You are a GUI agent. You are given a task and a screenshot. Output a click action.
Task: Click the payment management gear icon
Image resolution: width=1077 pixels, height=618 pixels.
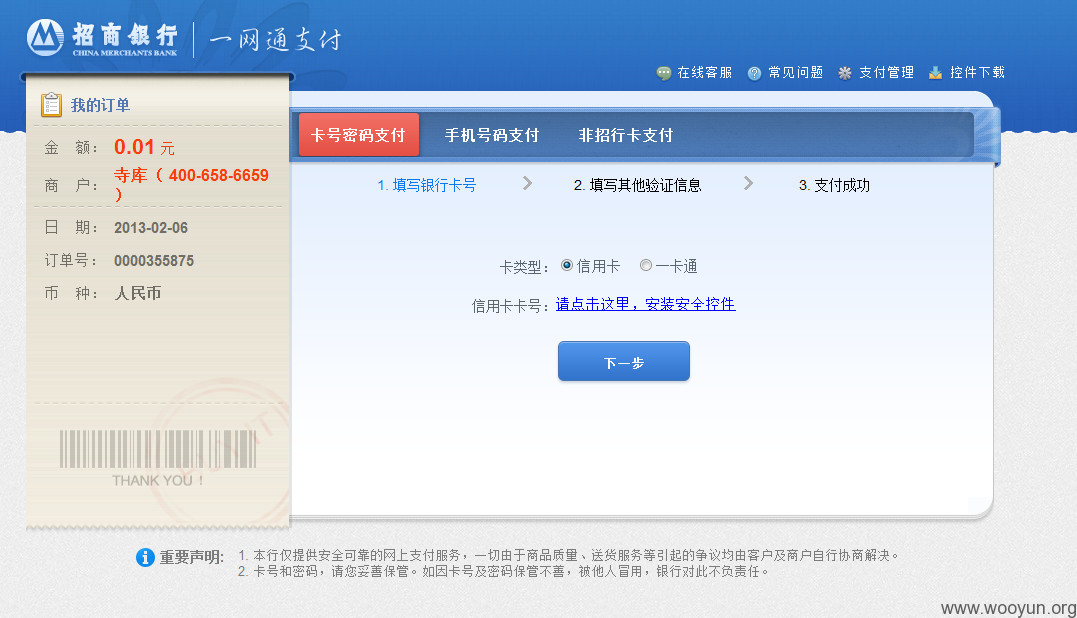[845, 73]
